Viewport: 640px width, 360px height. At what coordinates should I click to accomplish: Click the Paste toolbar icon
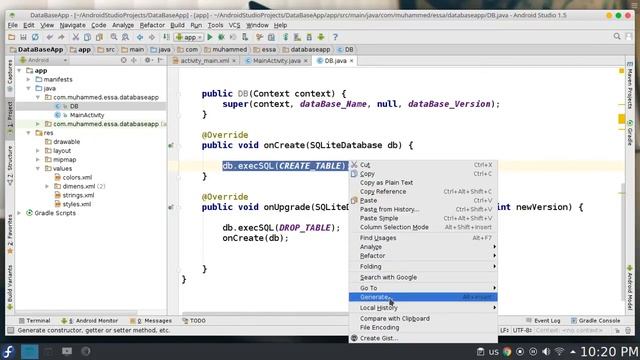(x=99, y=37)
